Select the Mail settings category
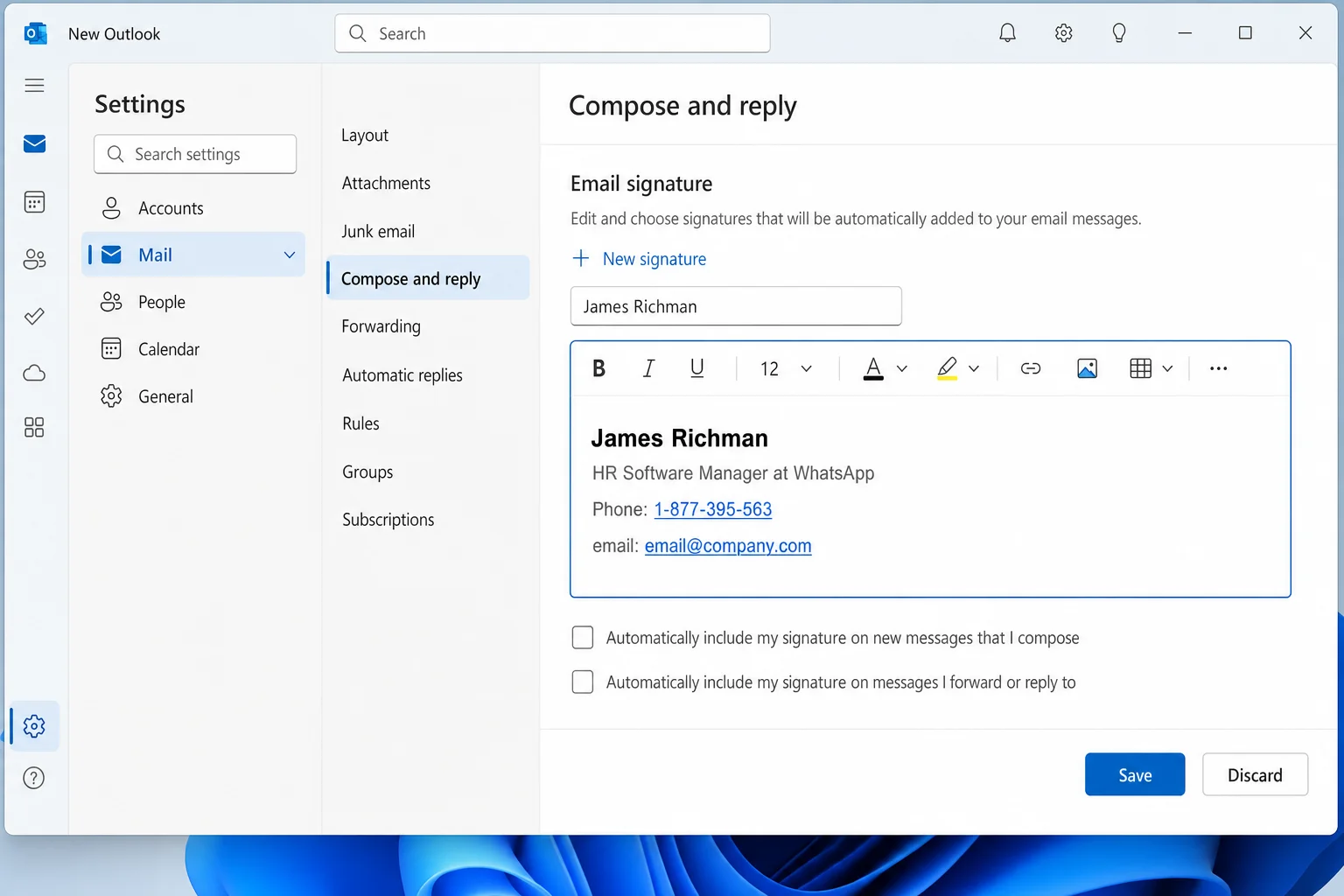The width and height of the screenshot is (1344, 896). [193, 255]
